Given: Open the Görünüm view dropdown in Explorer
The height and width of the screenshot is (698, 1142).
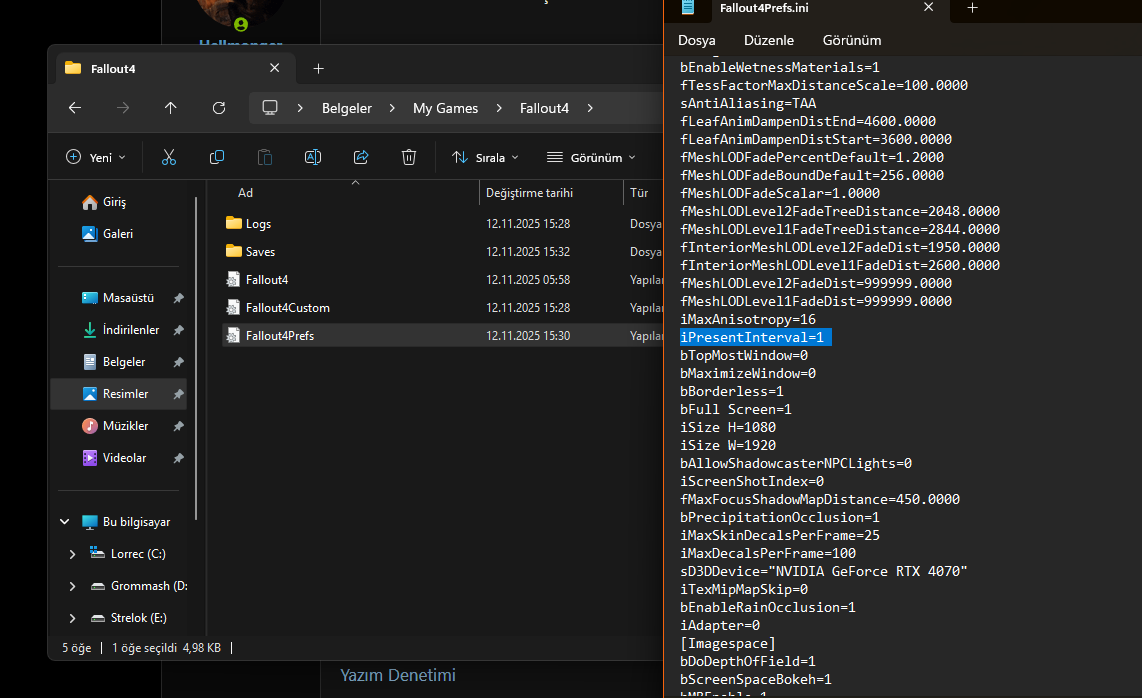Looking at the screenshot, I should coord(591,157).
